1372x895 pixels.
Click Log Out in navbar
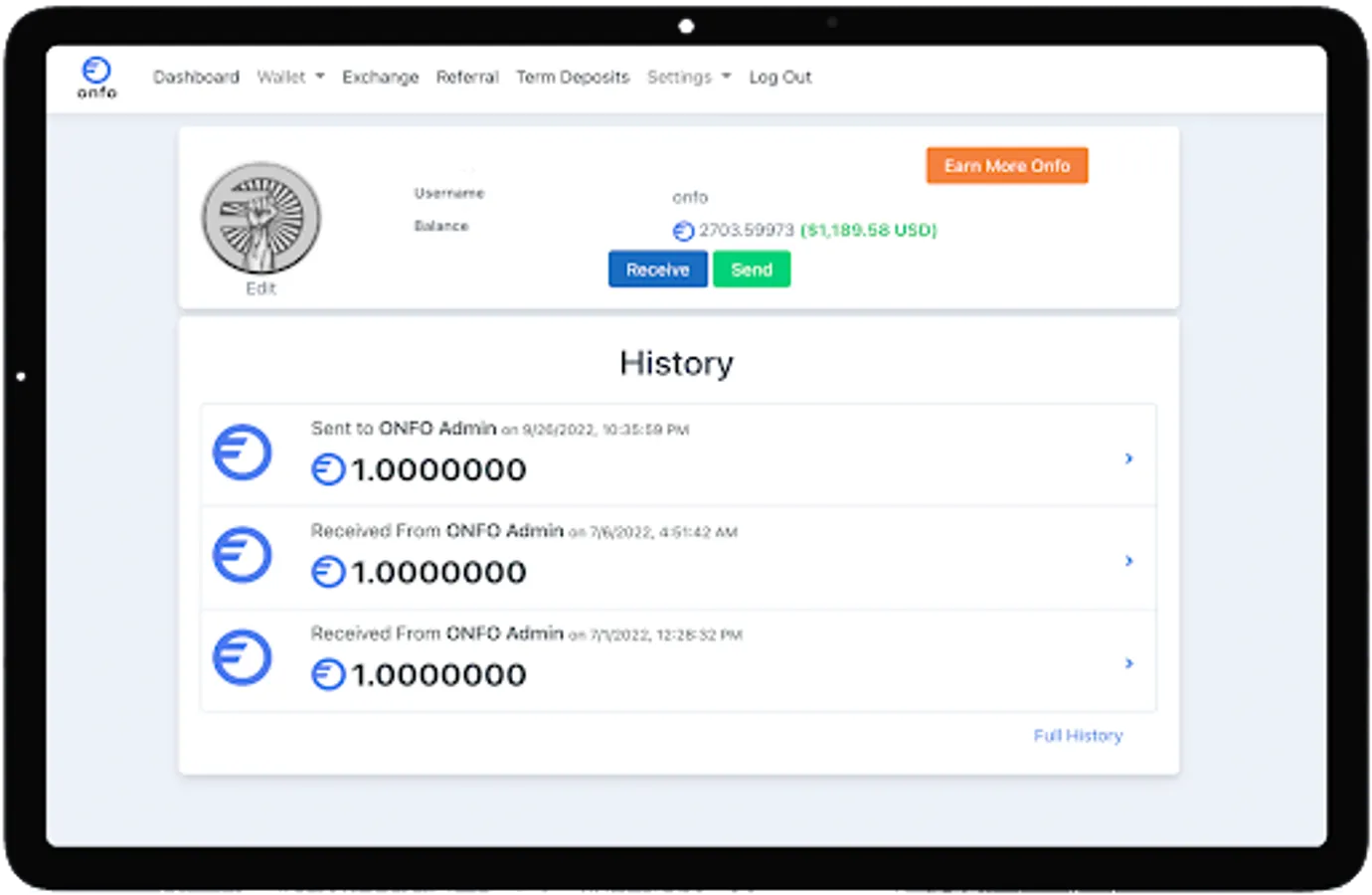780,78
